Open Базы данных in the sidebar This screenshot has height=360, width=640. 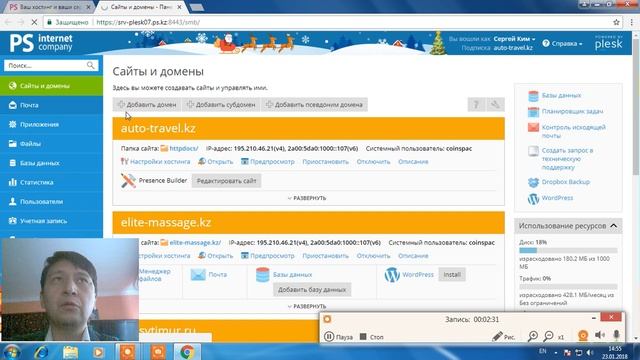click(51, 163)
